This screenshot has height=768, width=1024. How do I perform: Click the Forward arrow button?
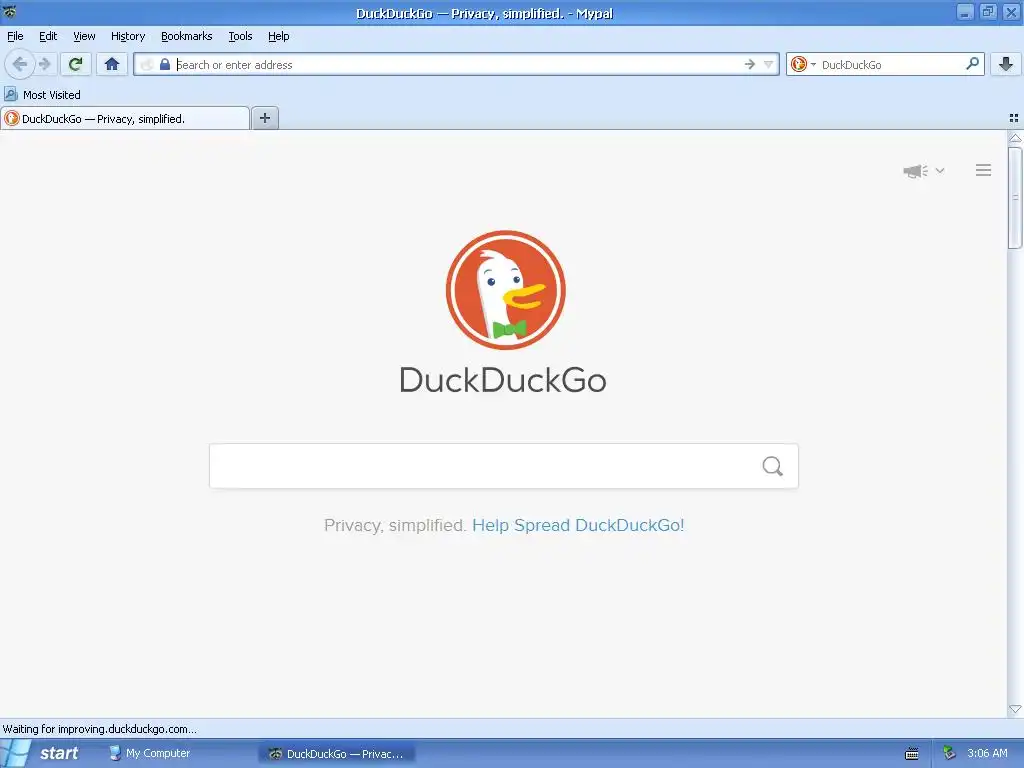click(44, 64)
